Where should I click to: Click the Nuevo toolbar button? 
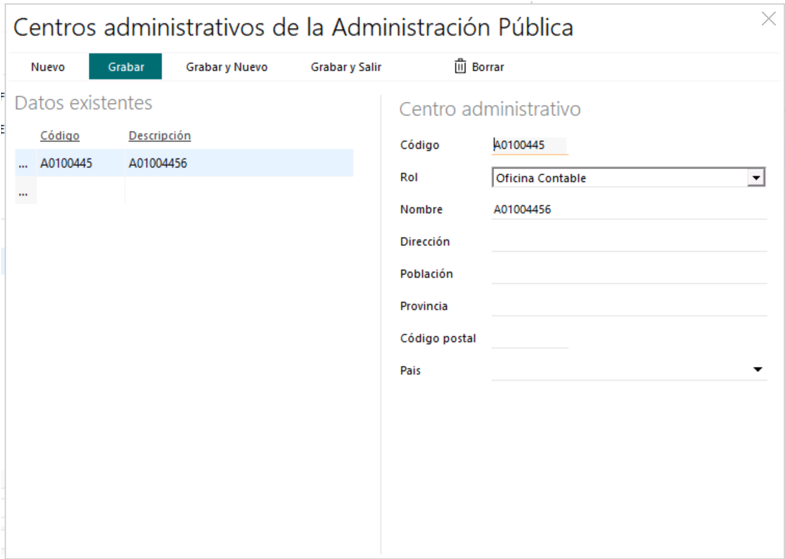48,67
